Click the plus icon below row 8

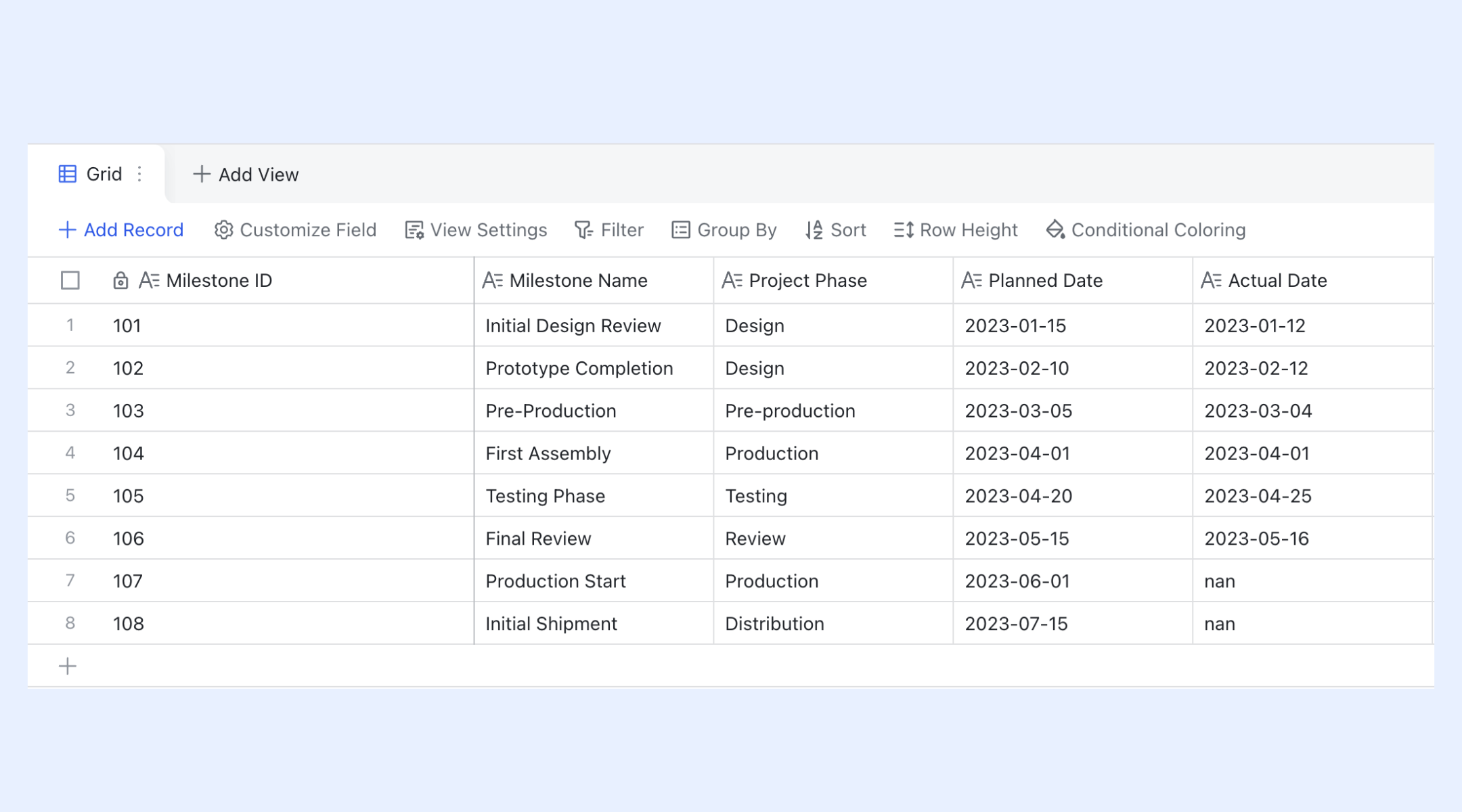tap(68, 667)
